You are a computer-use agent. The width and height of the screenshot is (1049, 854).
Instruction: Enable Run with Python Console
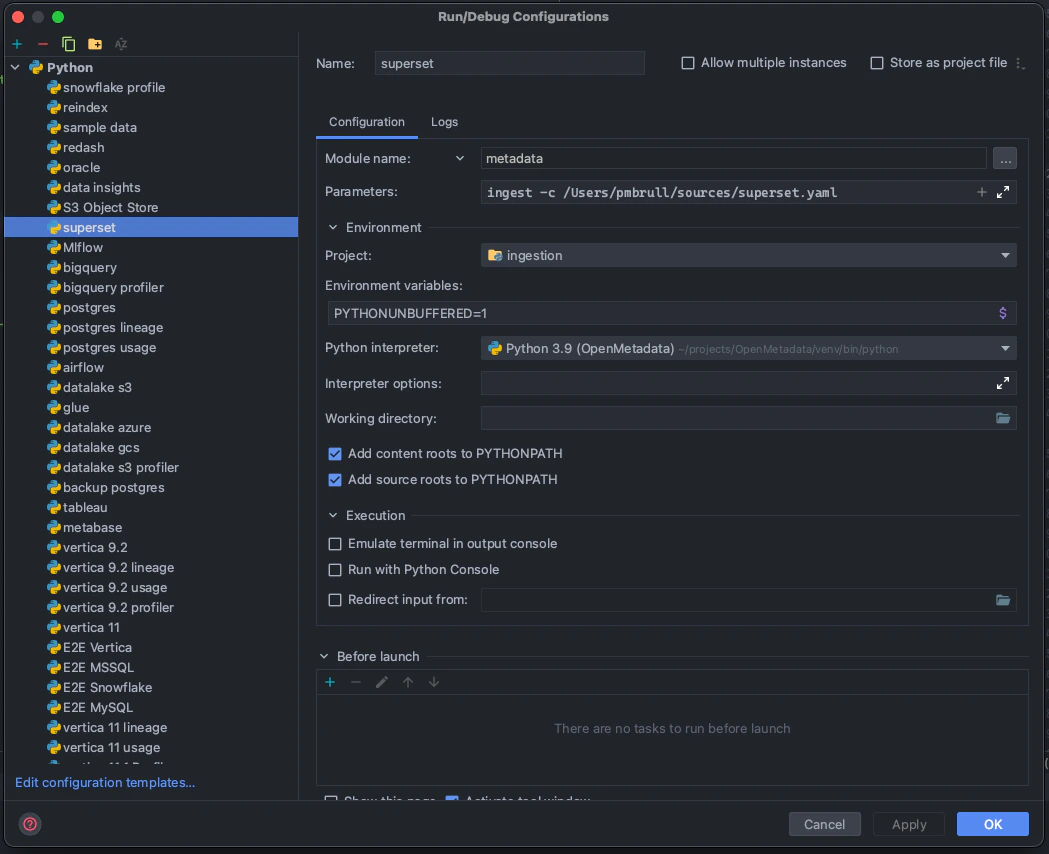point(335,569)
